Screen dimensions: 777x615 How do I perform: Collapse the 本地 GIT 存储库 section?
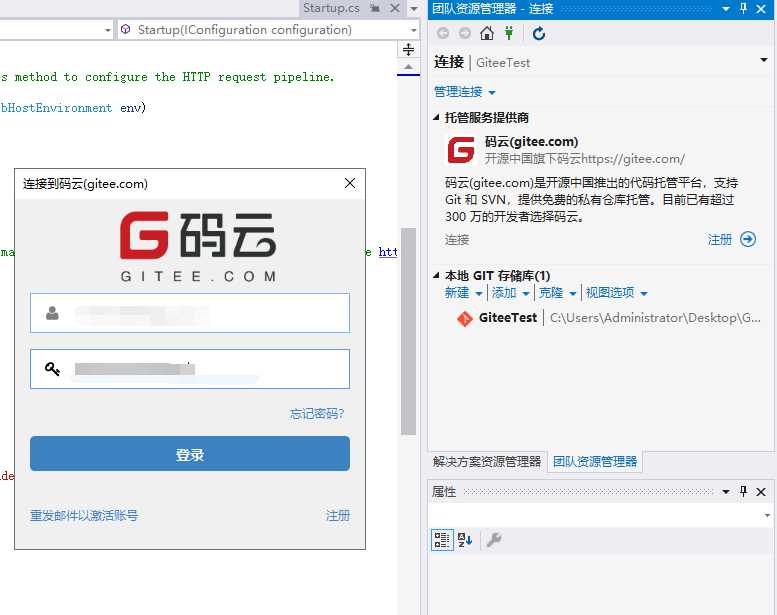(436, 275)
